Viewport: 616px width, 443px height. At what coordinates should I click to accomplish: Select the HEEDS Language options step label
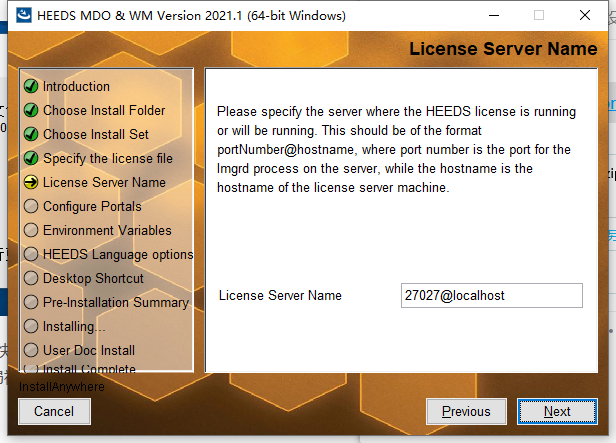click(x=118, y=254)
